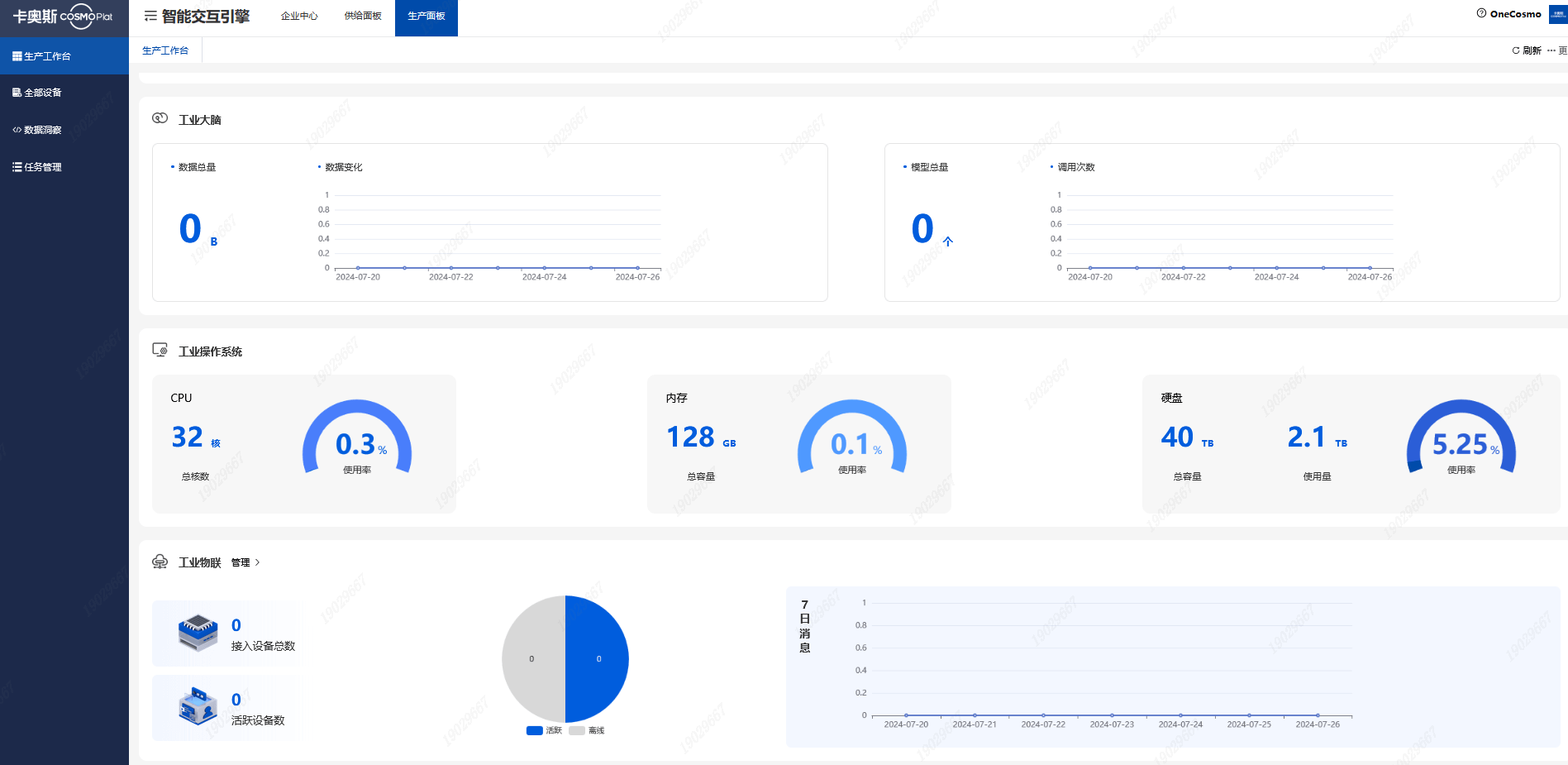1568x765 pixels.
Task: Click the 活跃设备数 device icon
Action: coord(198,707)
